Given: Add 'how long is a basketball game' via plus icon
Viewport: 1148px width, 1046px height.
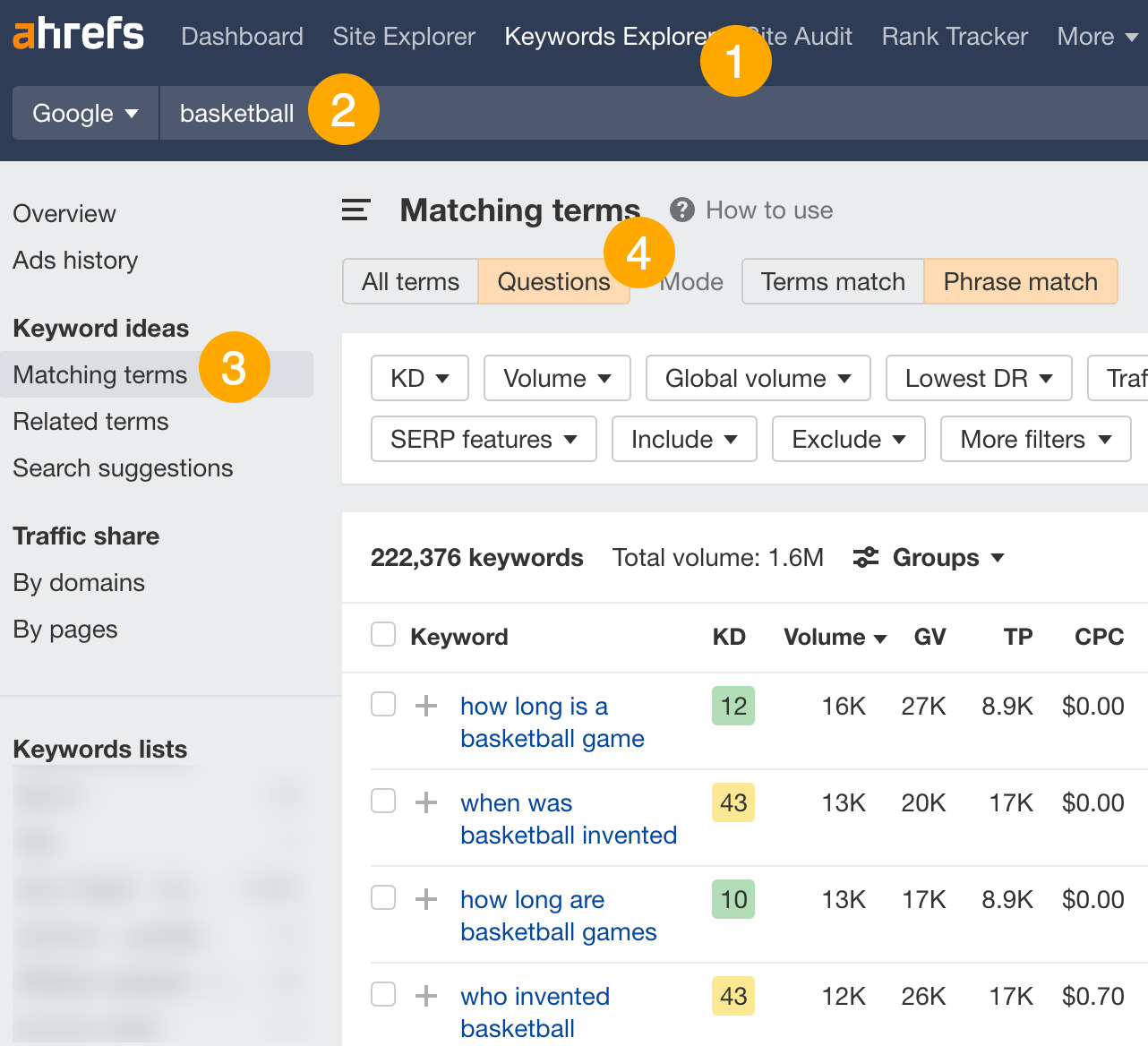Looking at the screenshot, I should pos(425,705).
